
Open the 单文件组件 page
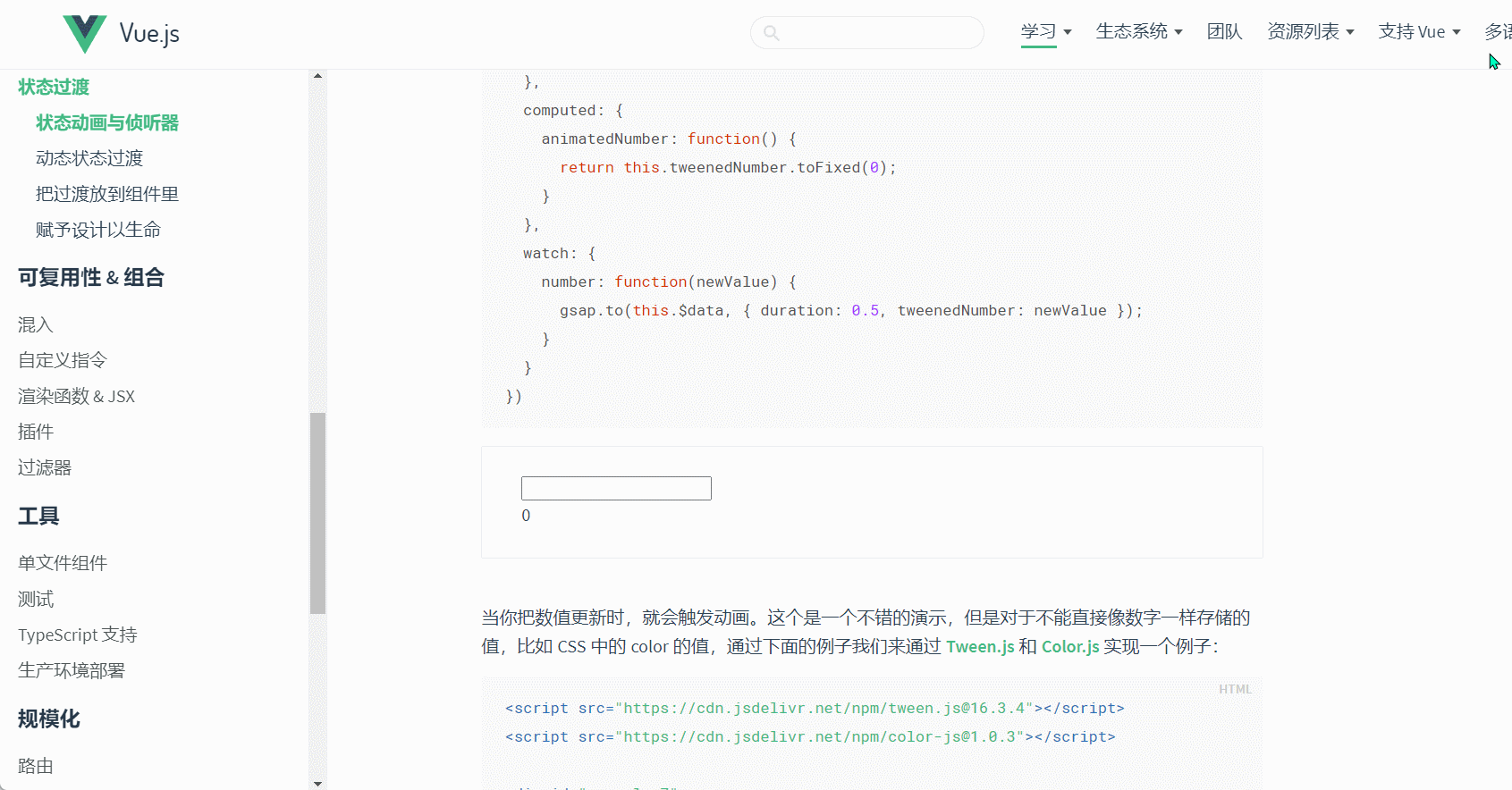coord(63,563)
